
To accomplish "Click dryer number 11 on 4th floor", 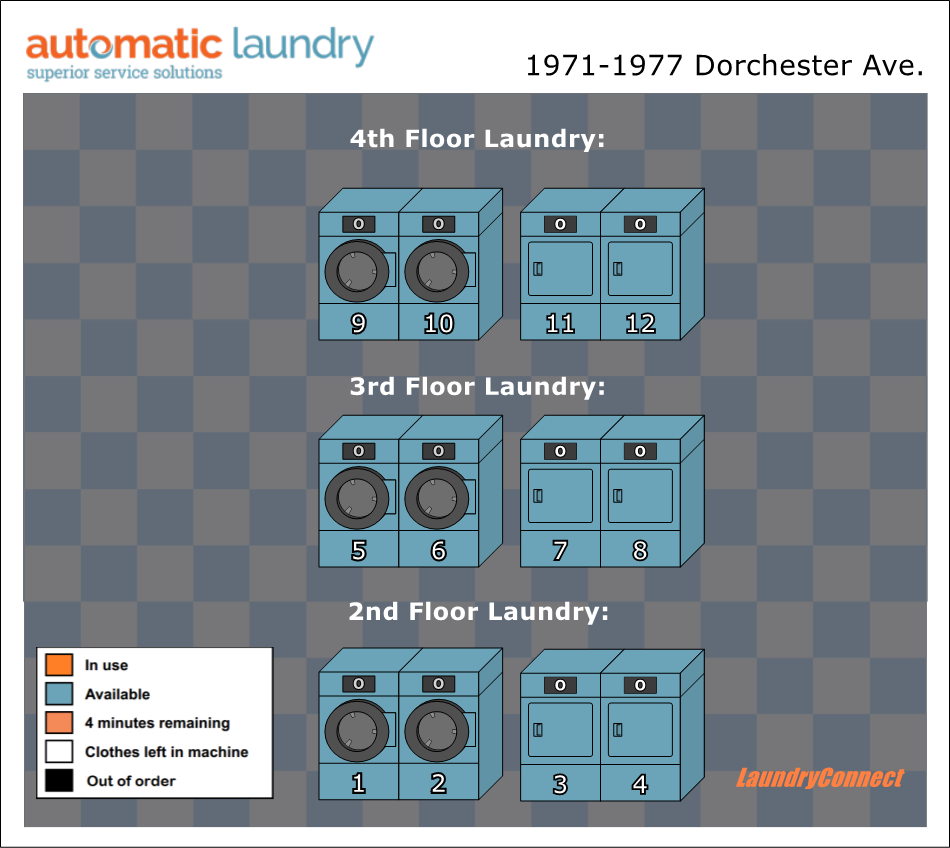I will [560, 275].
